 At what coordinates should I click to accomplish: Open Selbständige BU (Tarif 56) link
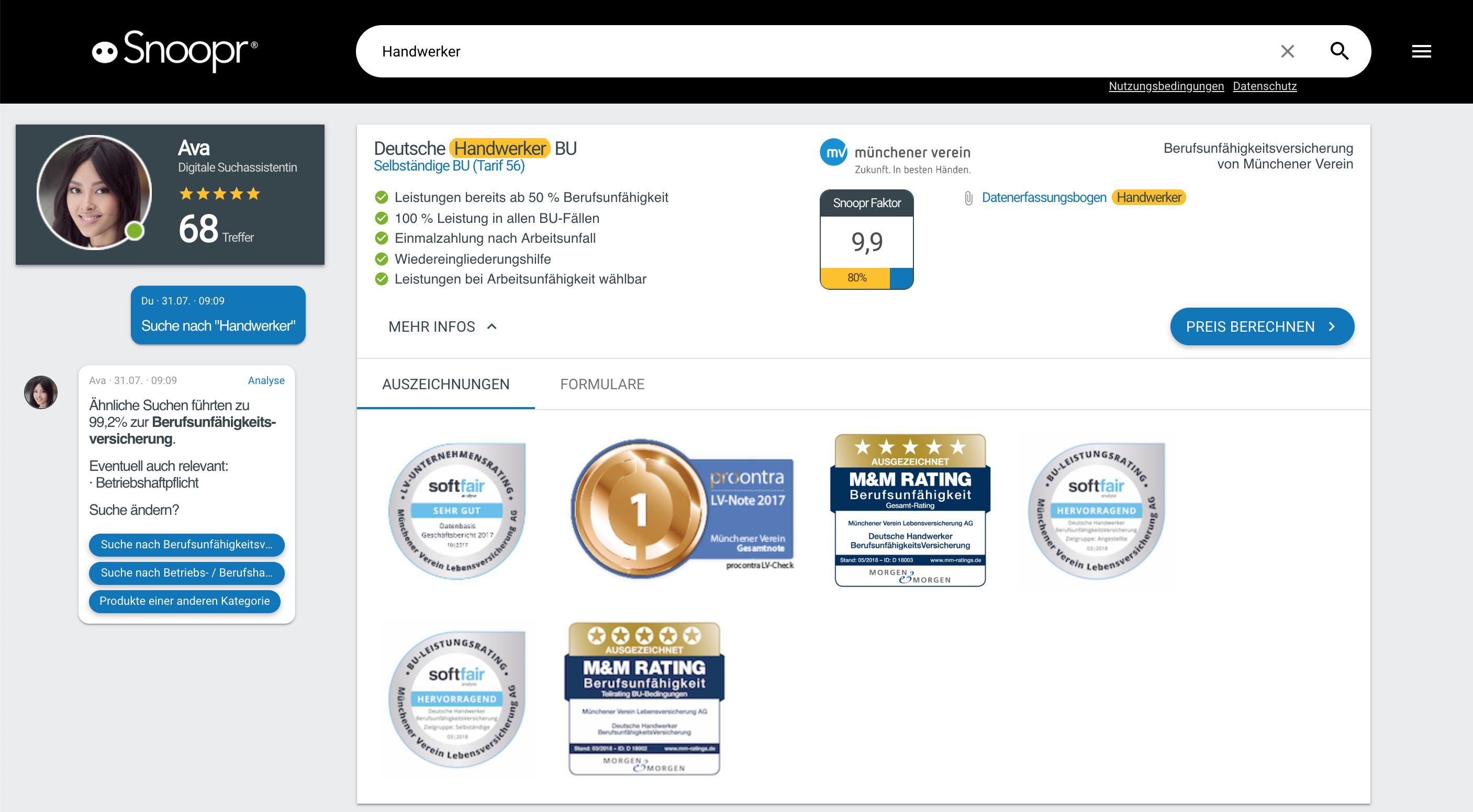[449, 166]
